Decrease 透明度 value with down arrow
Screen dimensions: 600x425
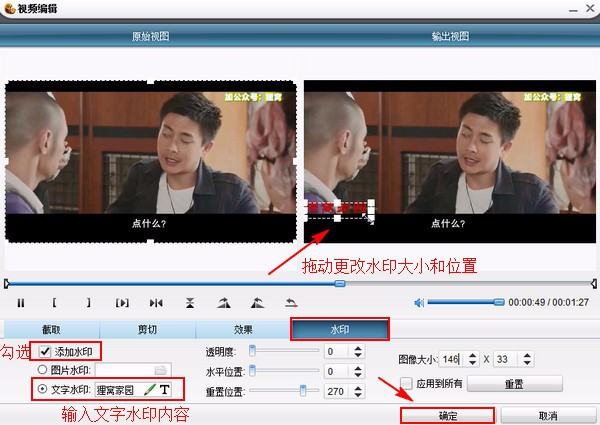358,355
